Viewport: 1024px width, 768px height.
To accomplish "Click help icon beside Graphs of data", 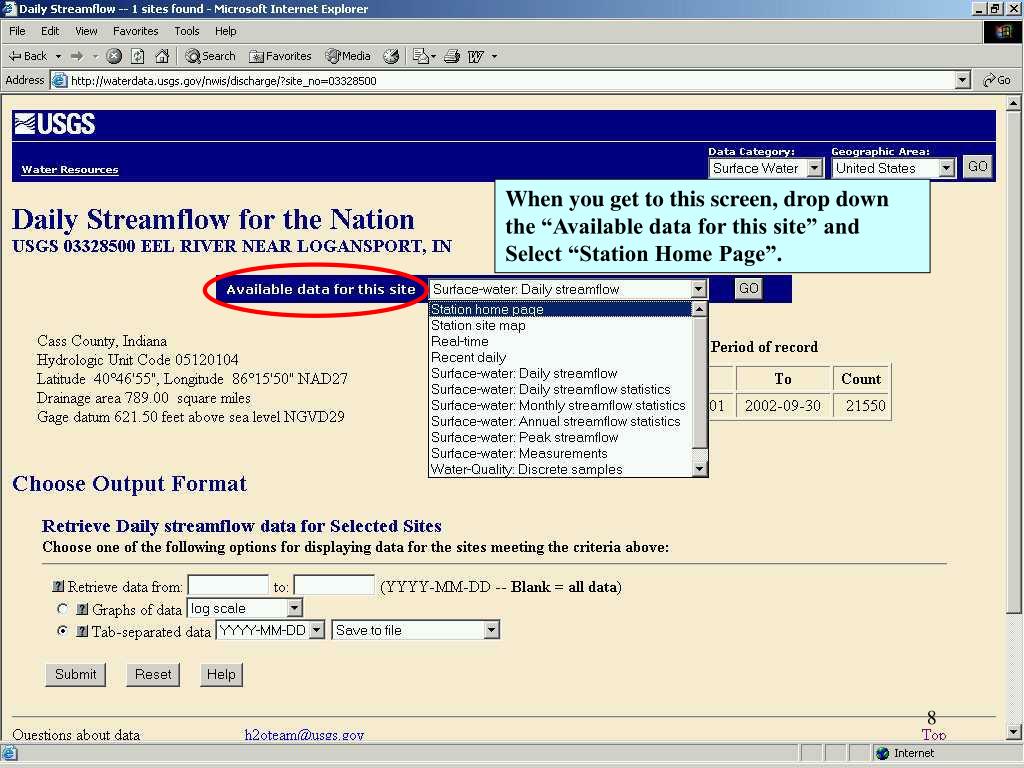I will 82,609.
